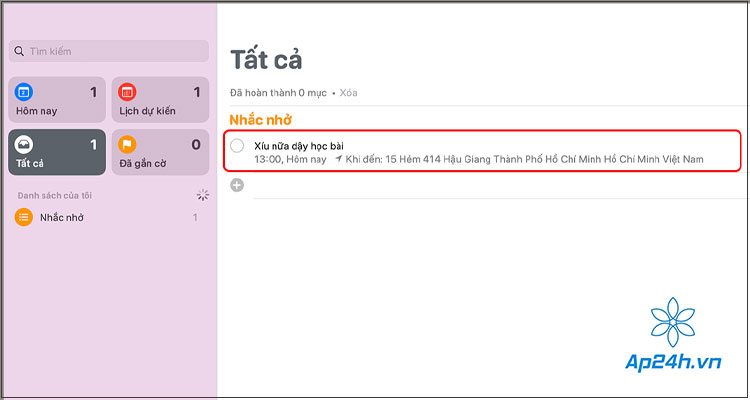This screenshot has width=750, height=400.
Task: Click the Tìm kiếm search field
Action: 109,51
